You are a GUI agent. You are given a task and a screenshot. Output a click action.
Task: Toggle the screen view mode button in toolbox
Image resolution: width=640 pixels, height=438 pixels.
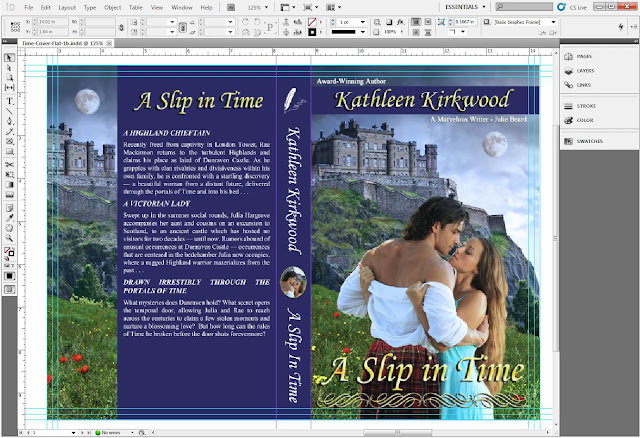(9, 289)
